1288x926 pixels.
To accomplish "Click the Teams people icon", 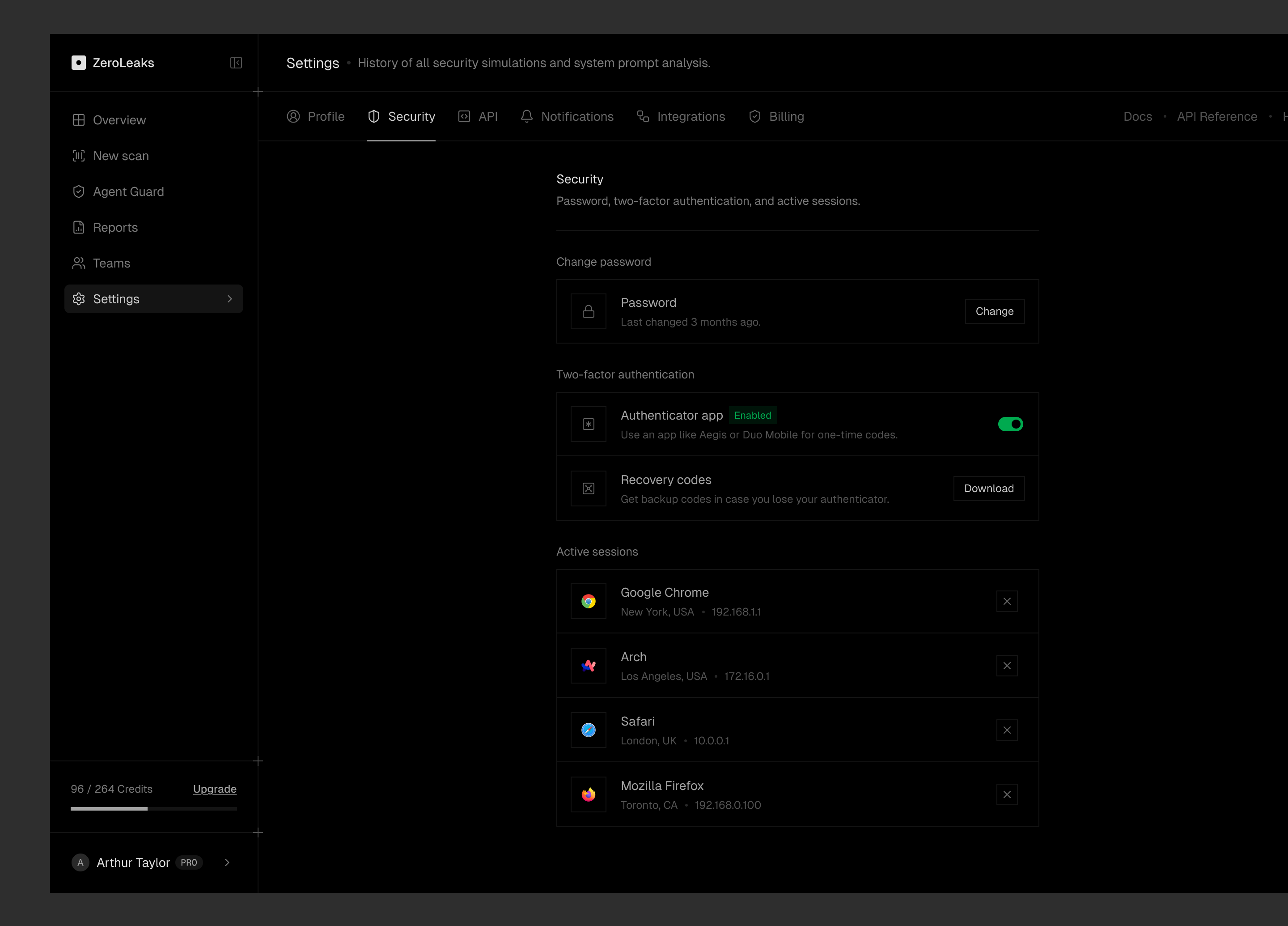I will click(x=79, y=263).
